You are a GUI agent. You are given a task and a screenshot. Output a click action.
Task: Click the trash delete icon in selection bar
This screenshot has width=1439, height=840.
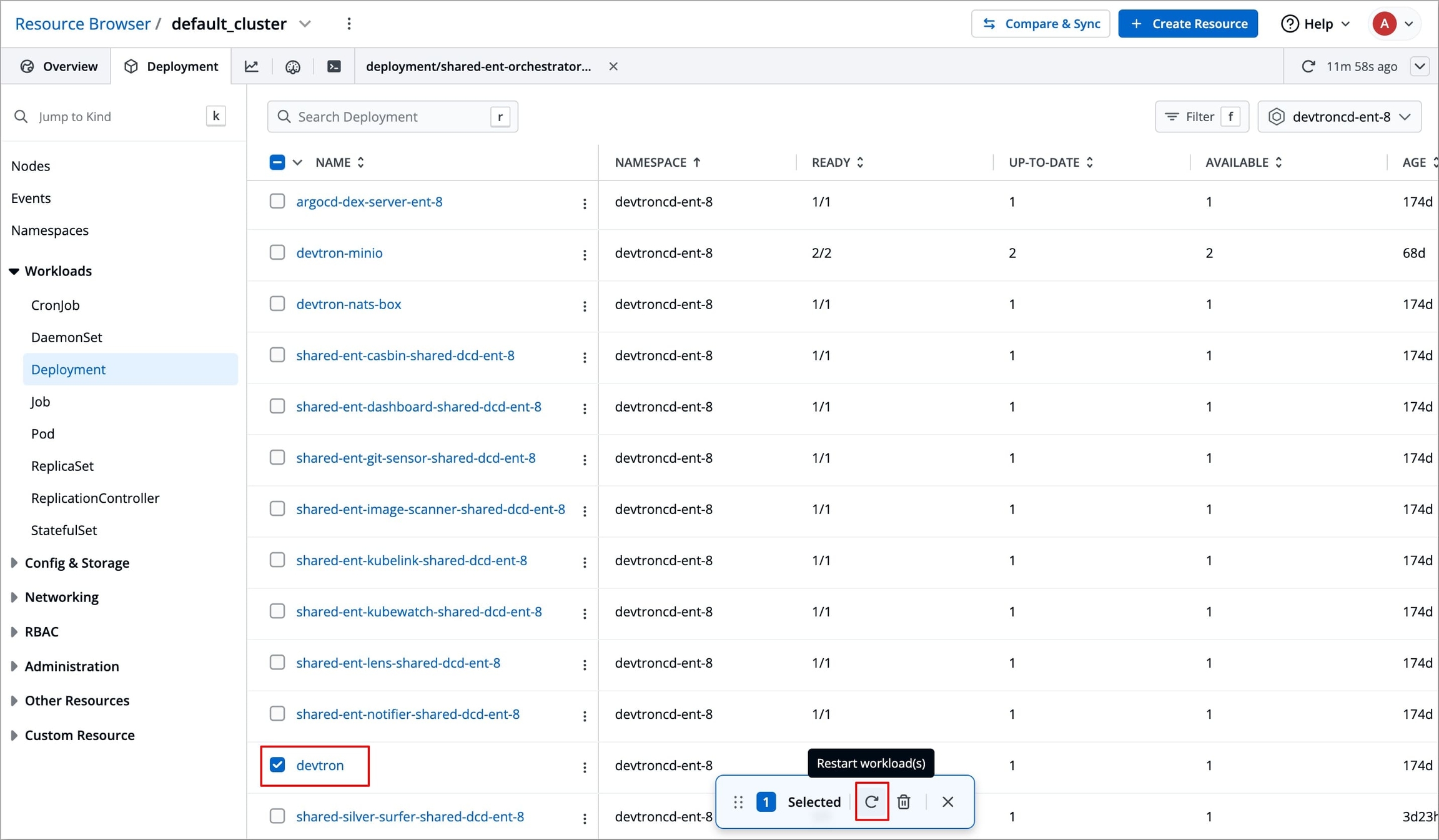(904, 801)
